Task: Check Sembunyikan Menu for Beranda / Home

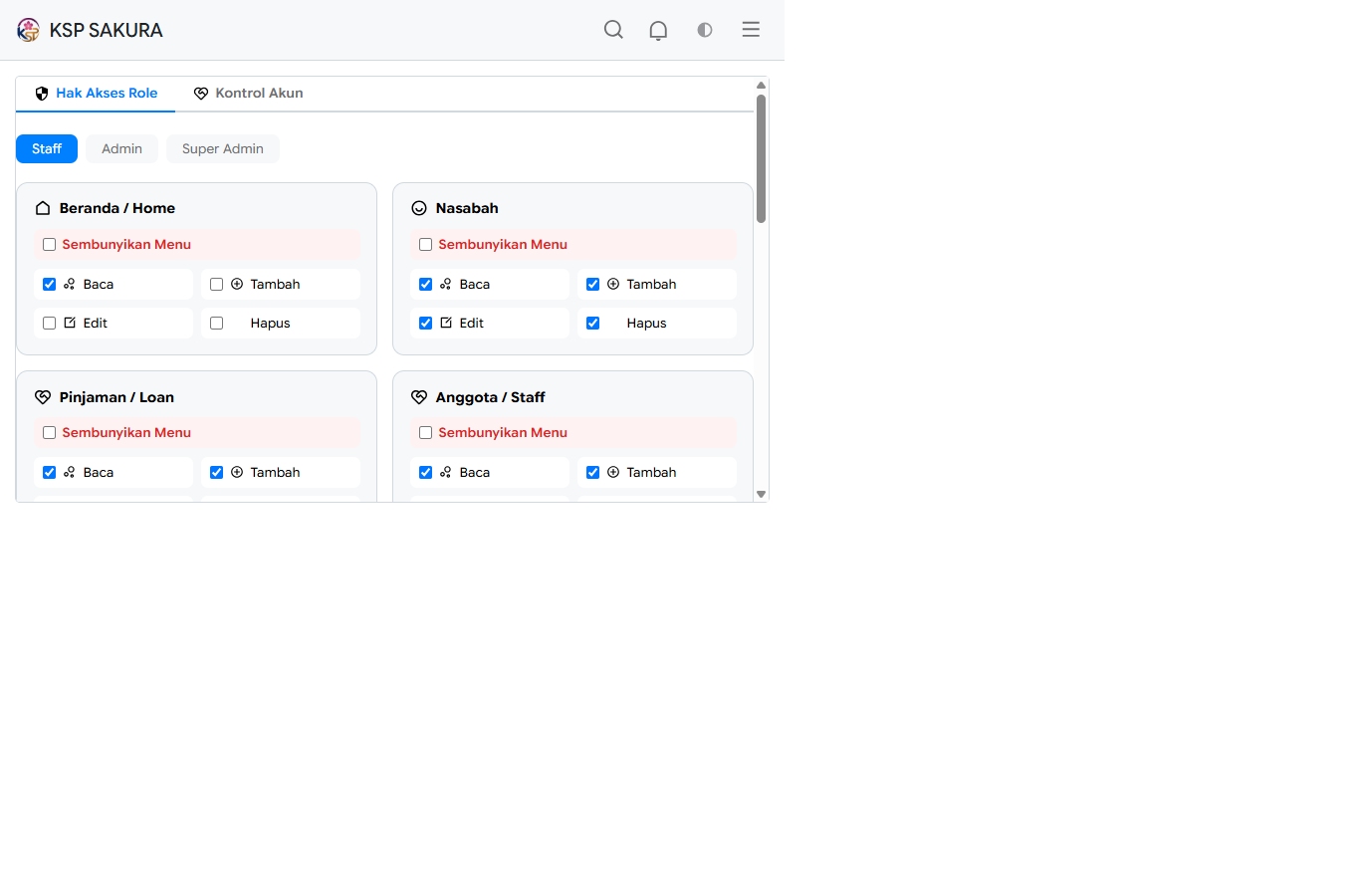Action: pyautogui.click(x=49, y=244)
